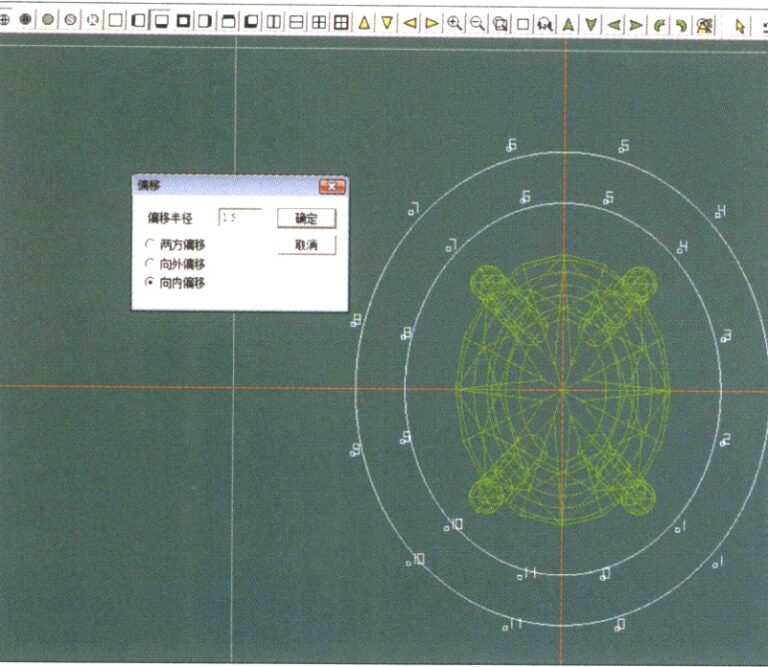Image resolution: width=768 pixels, height=667 pixels.
Task: Pan view up with the yellow triangle
Action: point(364,23)
